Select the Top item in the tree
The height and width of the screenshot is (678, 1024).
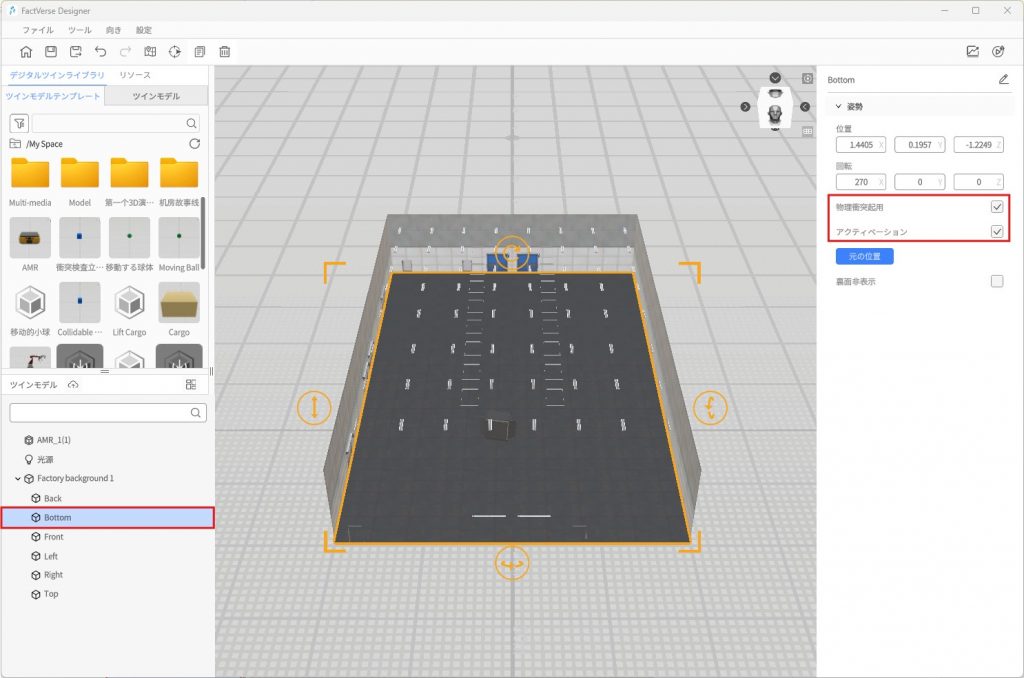coord(51,594)
